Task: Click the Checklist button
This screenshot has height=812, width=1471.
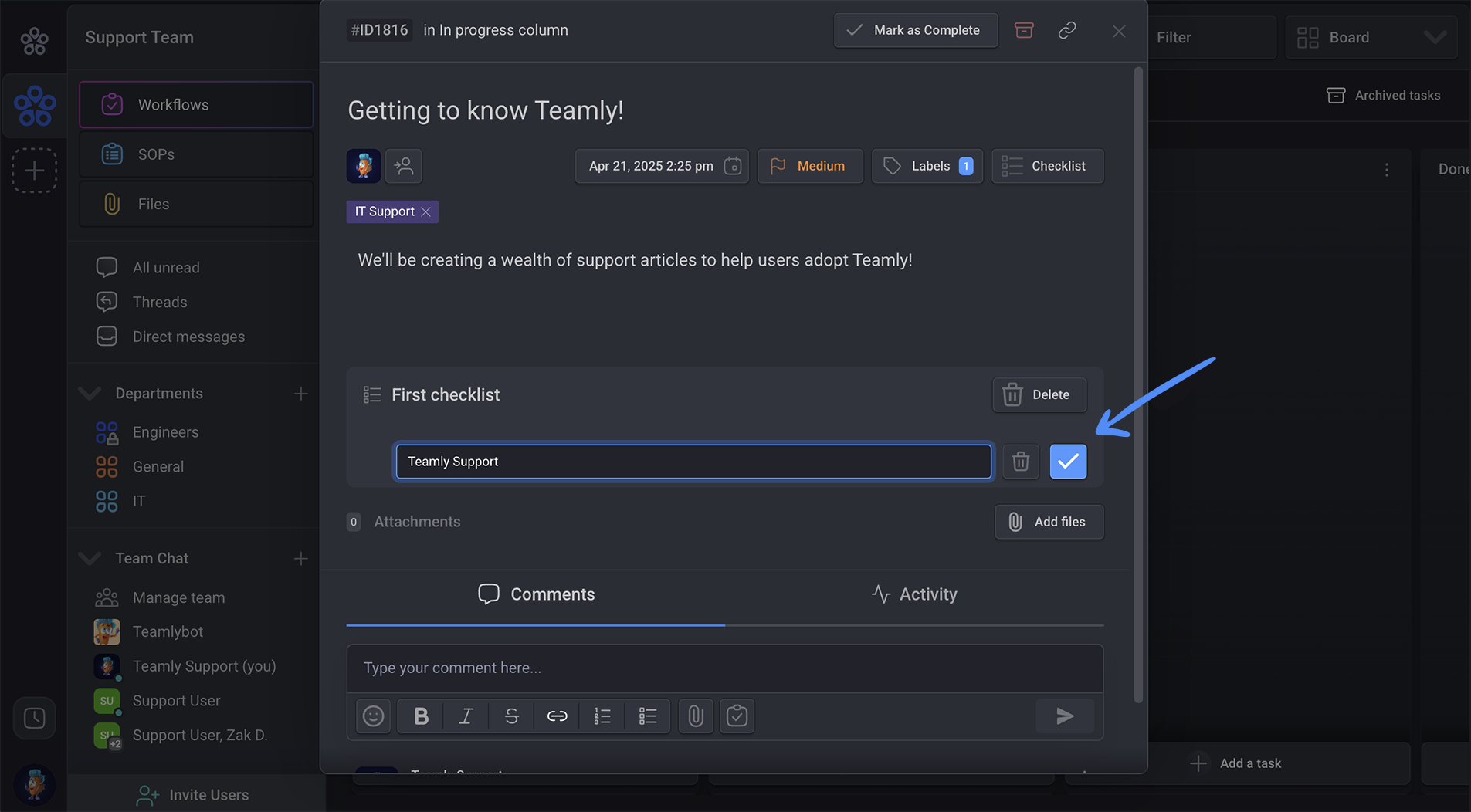Action: 1047,166
